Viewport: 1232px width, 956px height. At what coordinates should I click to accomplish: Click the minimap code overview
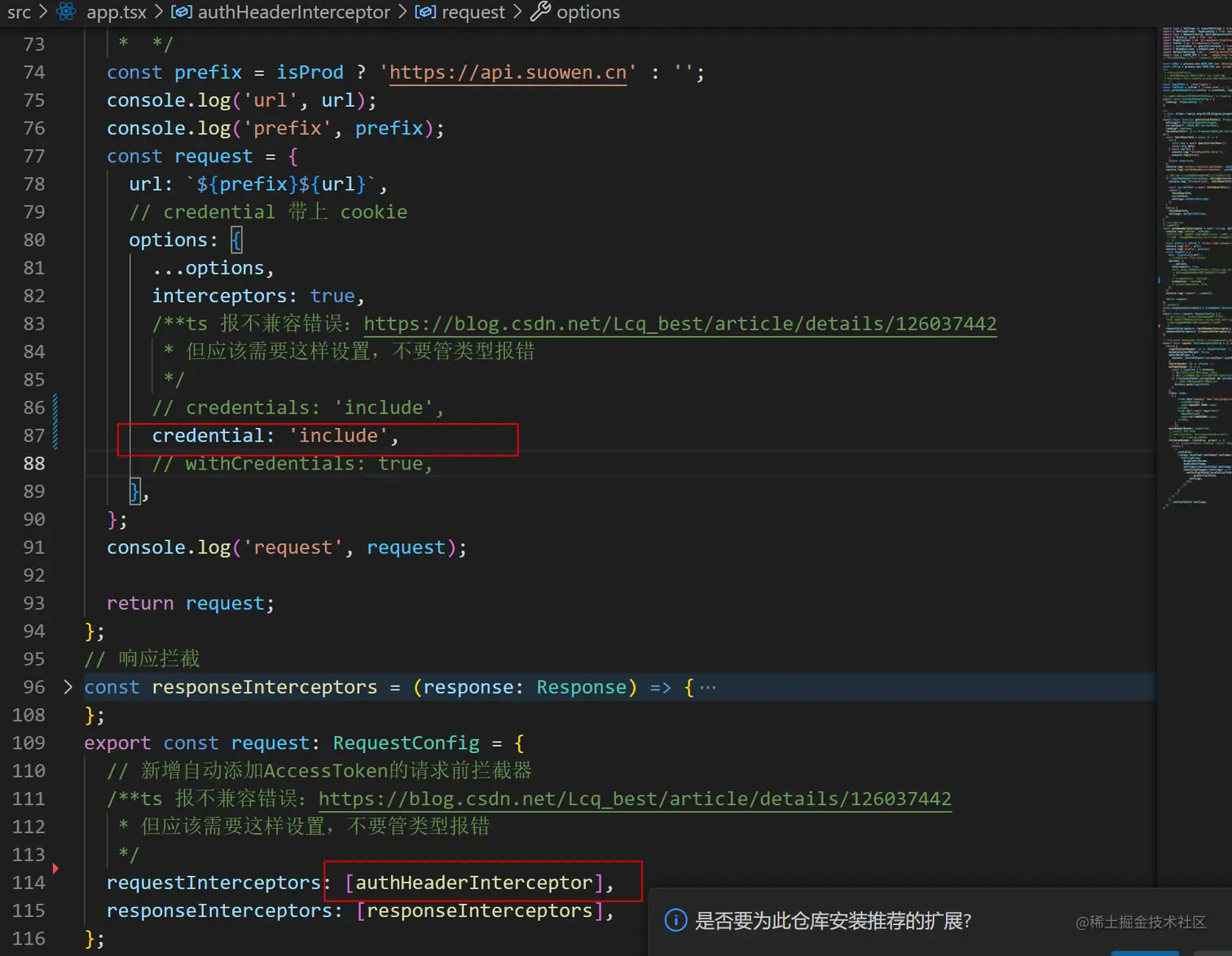click(x=1196, y=269)
